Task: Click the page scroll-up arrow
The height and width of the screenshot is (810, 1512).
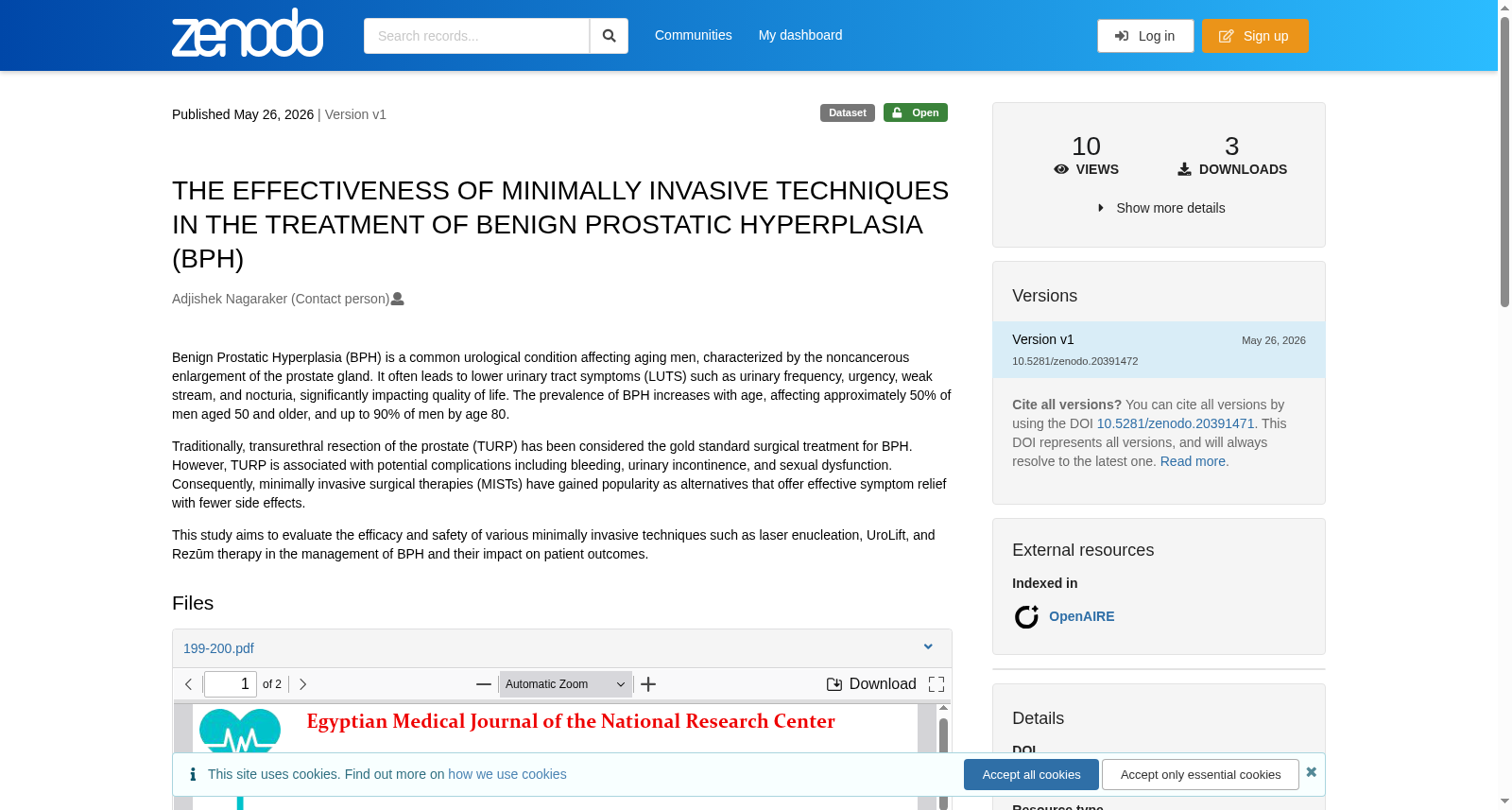Action: click(x=1504, y=7)
